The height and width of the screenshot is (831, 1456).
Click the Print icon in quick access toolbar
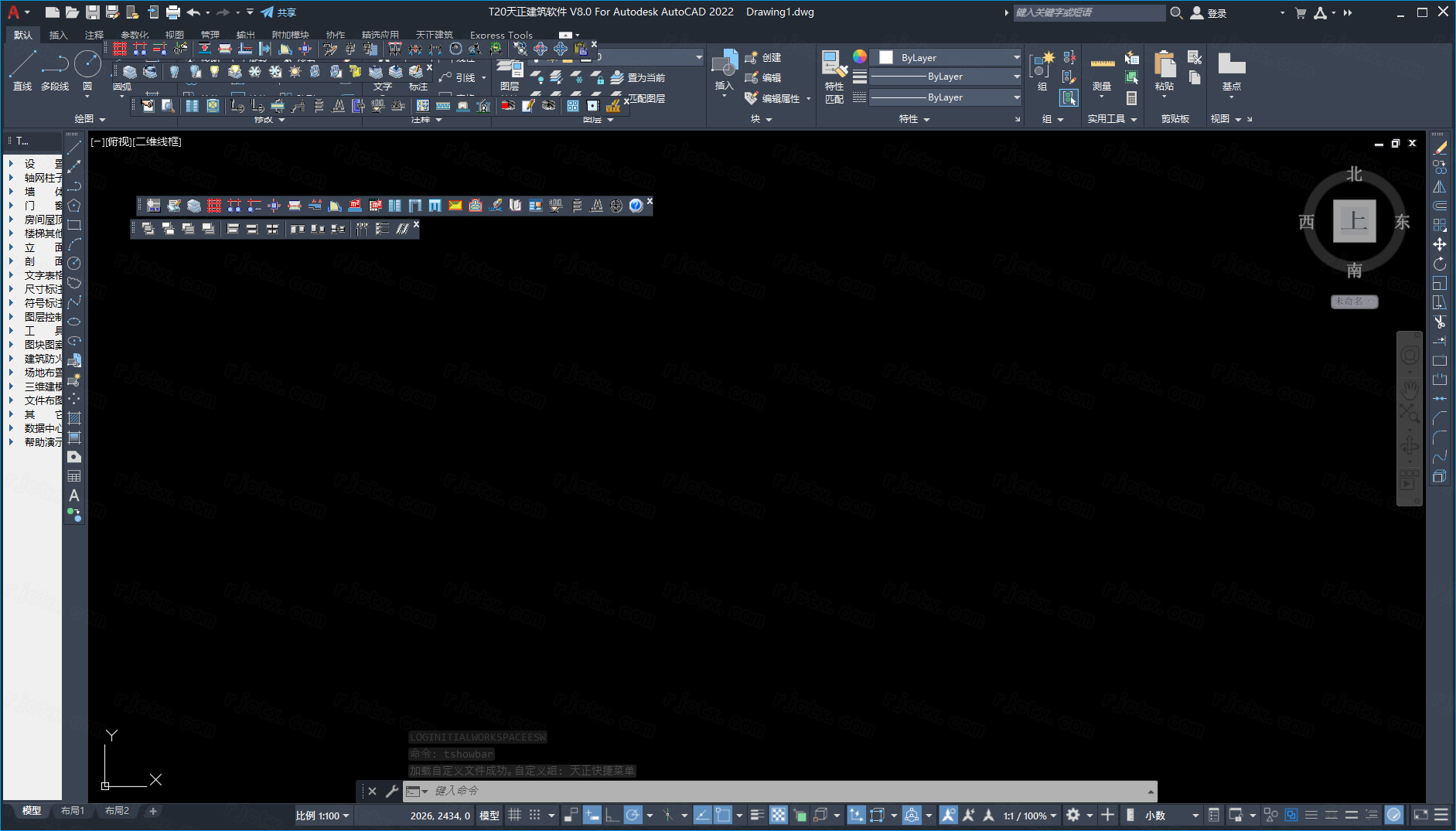point(172,12)
